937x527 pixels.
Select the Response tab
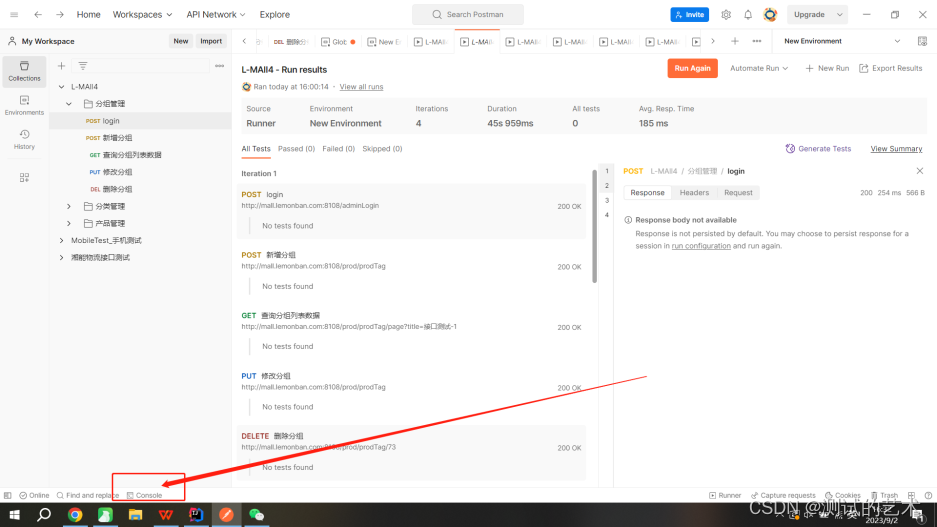click(647, 192)
